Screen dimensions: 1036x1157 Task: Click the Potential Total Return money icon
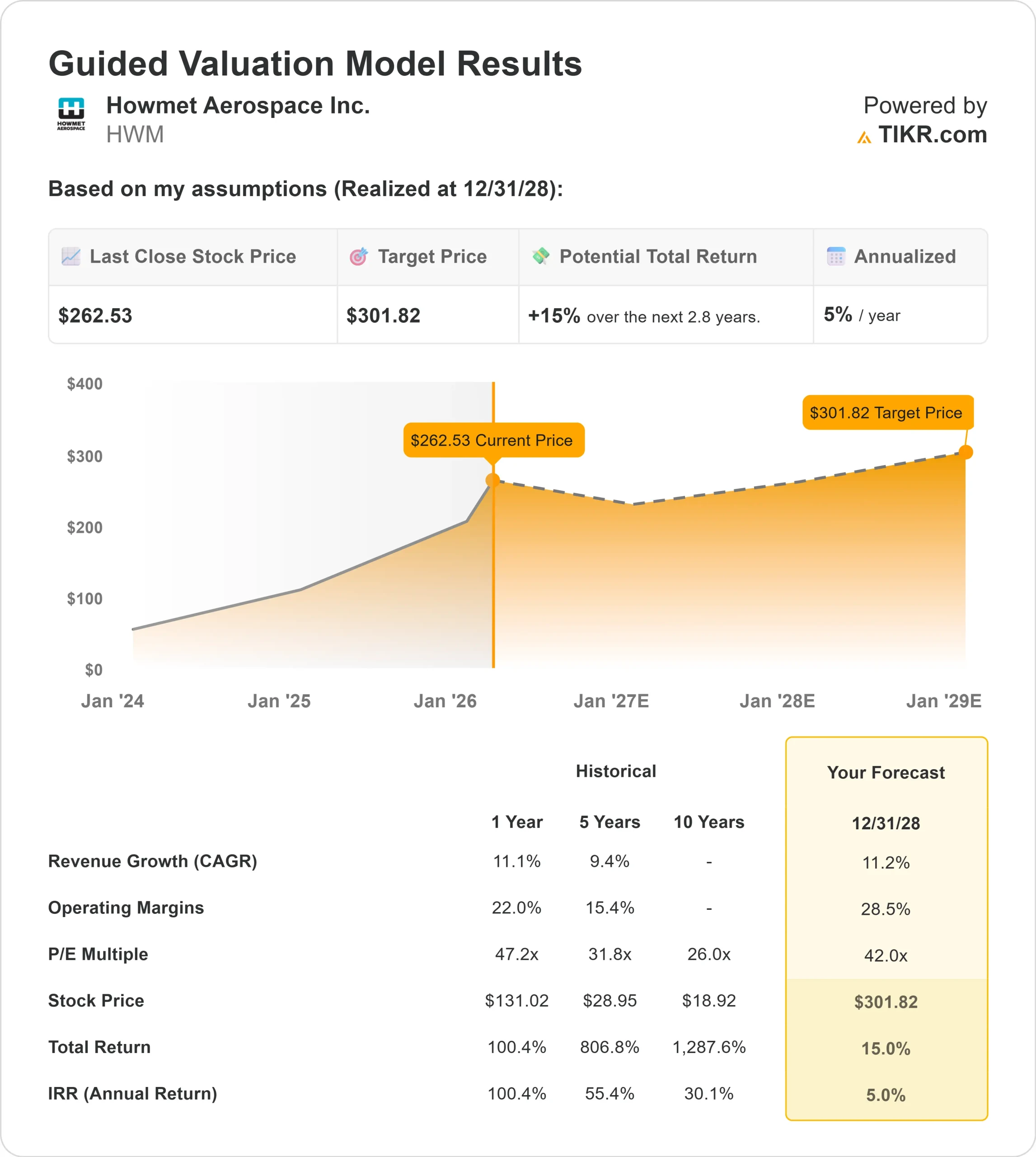tap(540, 256)
